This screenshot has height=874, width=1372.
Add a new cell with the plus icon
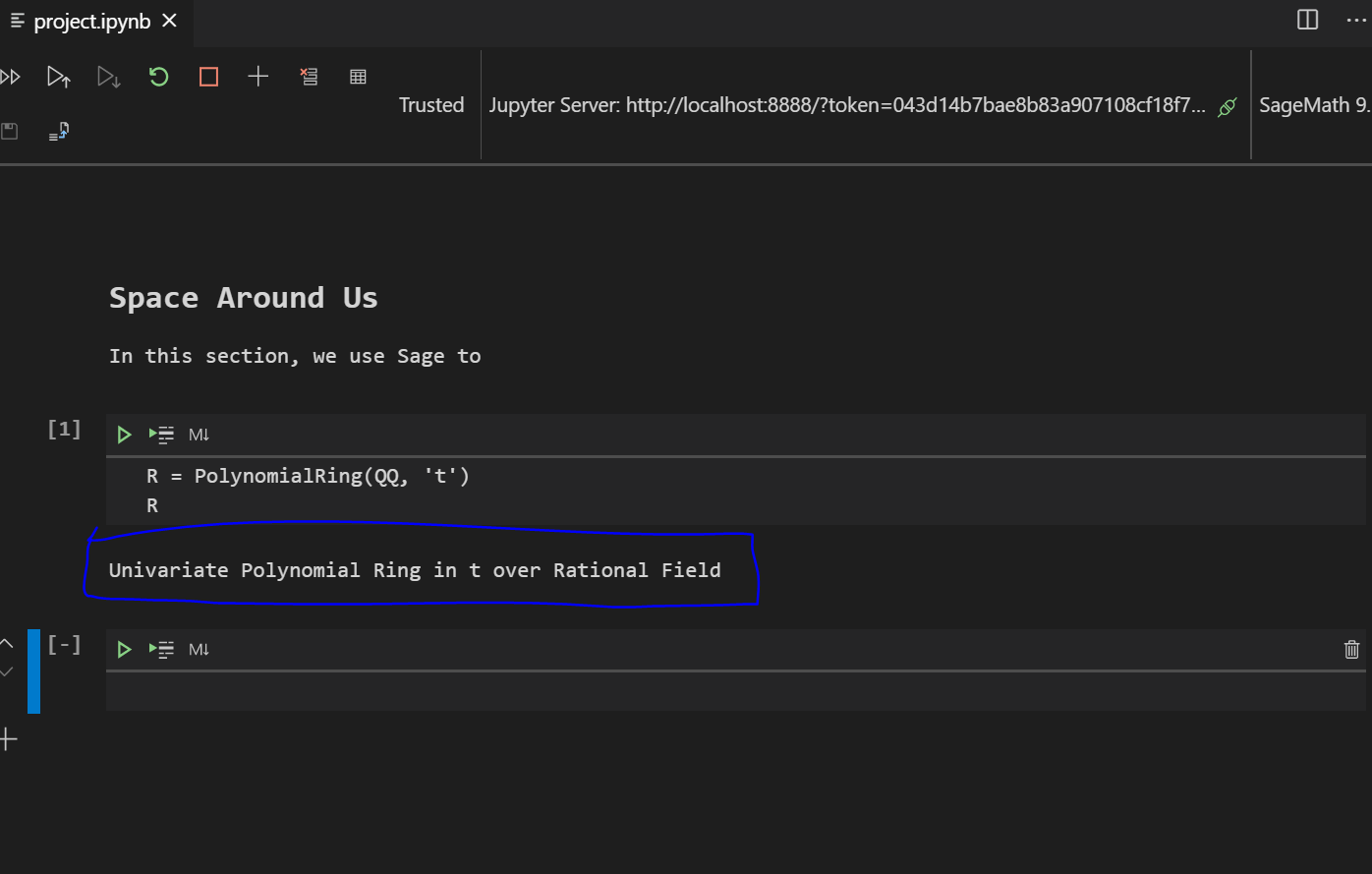pyautogui.click(x=258, y=76)
